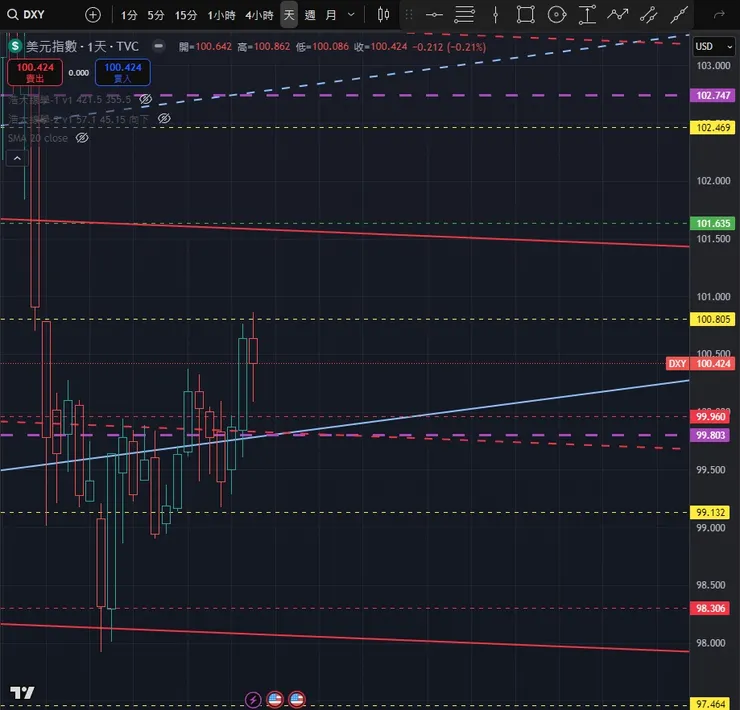Click the 0.000 spread value
740x710 pixels.
79,73
